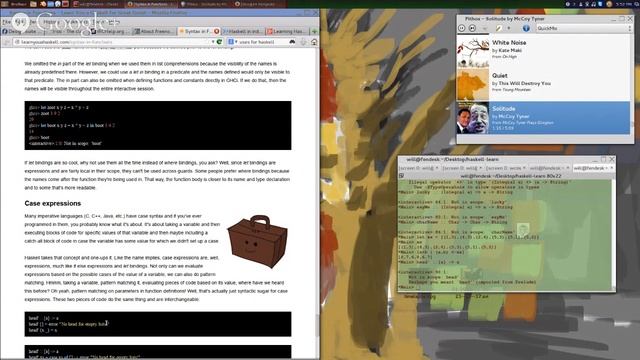Click the Case expressions heading
640x360 pixels.
tap(53, 203)
